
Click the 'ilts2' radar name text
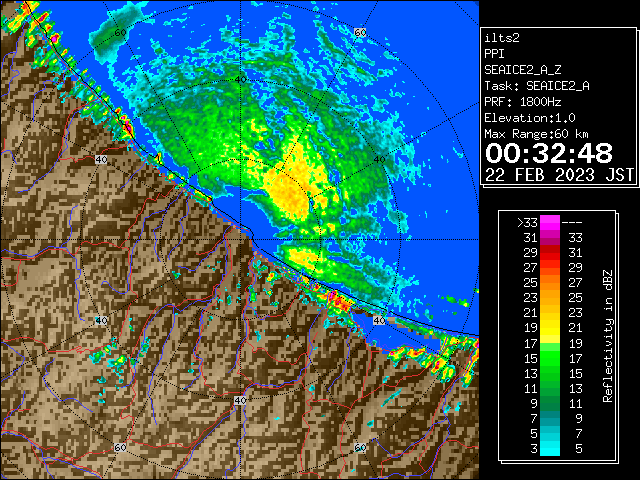point(502,38)
